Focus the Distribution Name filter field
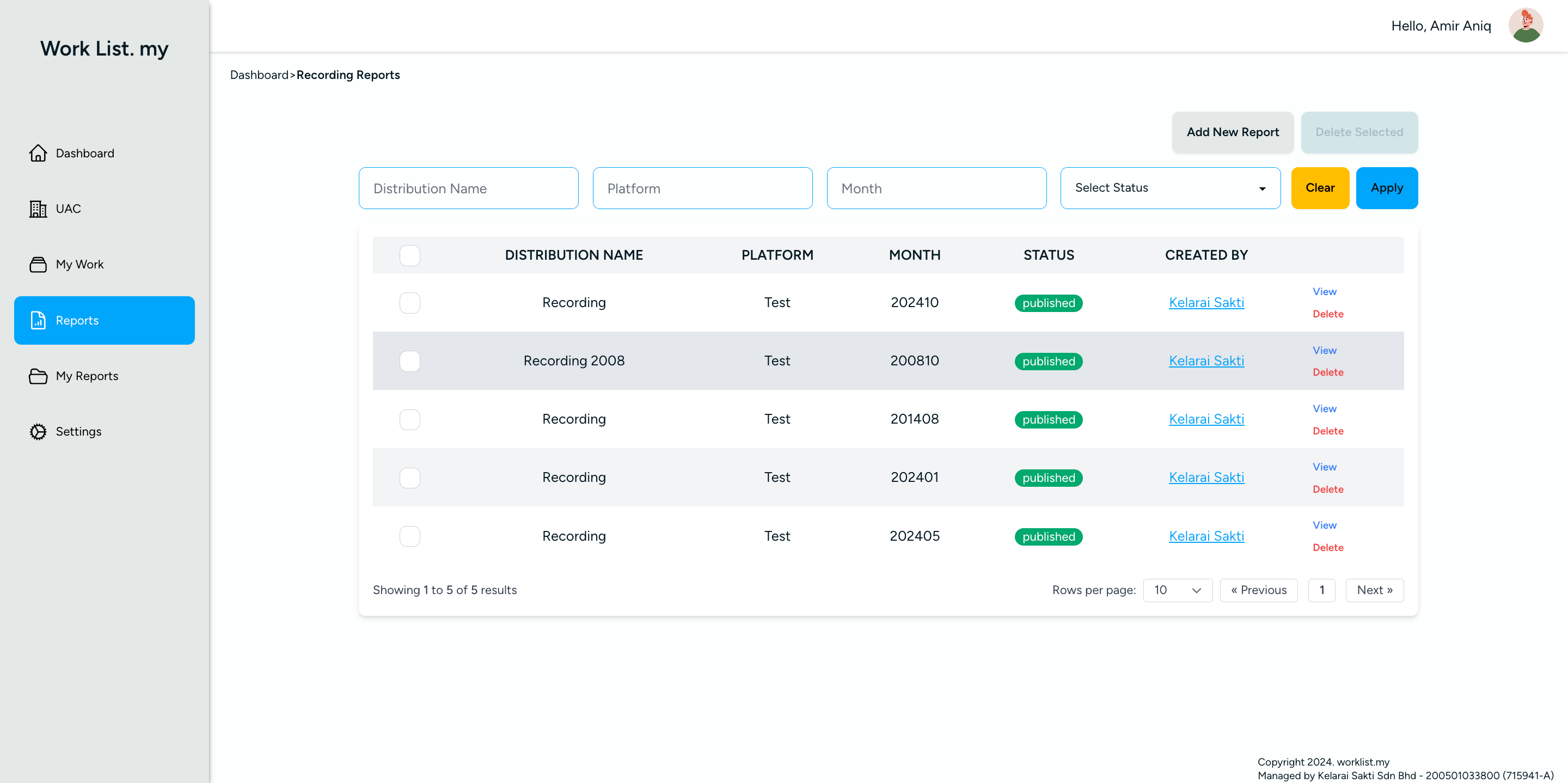Image resolution: width=1568 pixels, height=783 pixels. 468,188
